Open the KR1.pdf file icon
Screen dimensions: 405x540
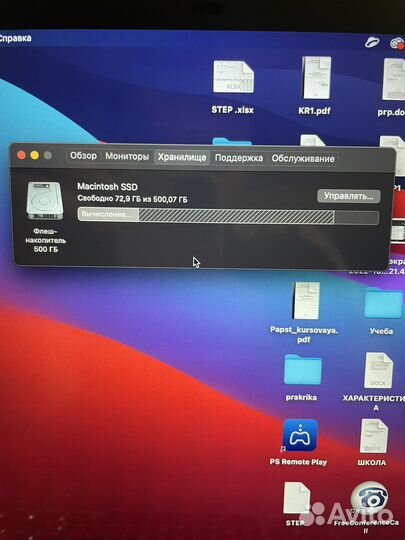click(316, 77)
